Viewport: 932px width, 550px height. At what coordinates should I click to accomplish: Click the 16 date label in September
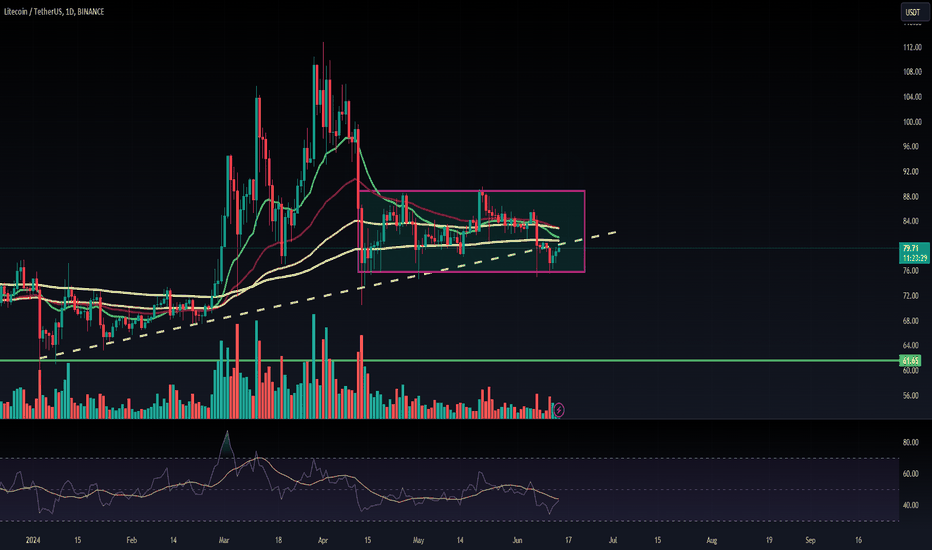click(858, 540)
